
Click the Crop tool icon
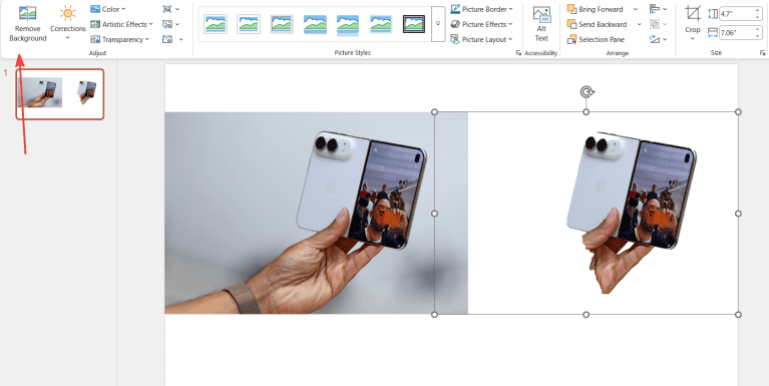click(x=693, y=13)
